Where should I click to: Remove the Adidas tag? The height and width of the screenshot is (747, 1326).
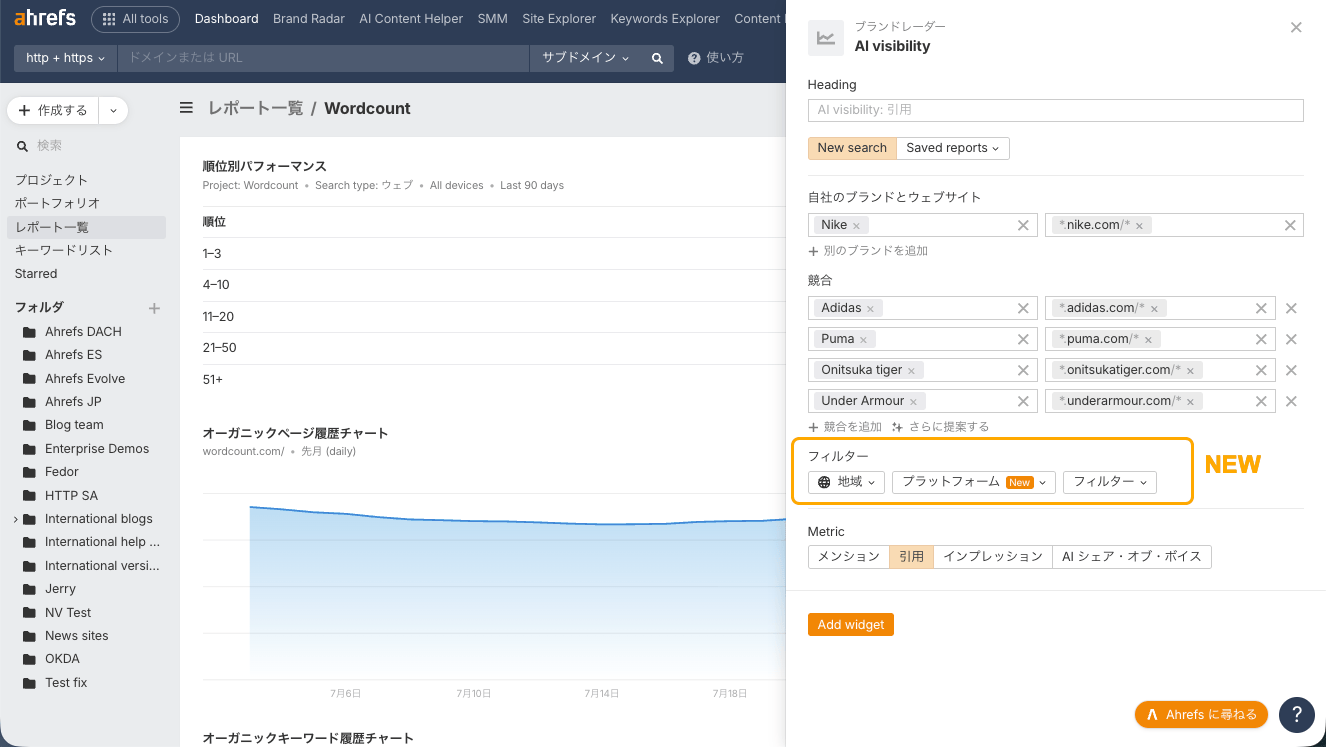tap(870, 309)
